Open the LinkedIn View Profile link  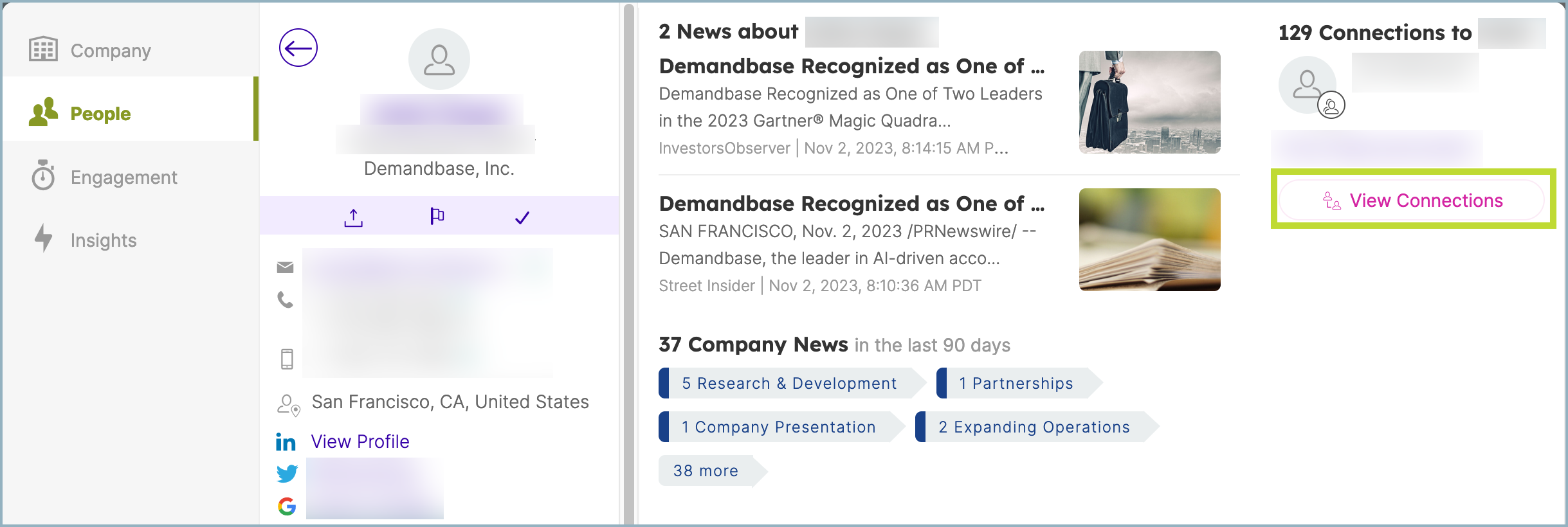[x=360, y=442]
